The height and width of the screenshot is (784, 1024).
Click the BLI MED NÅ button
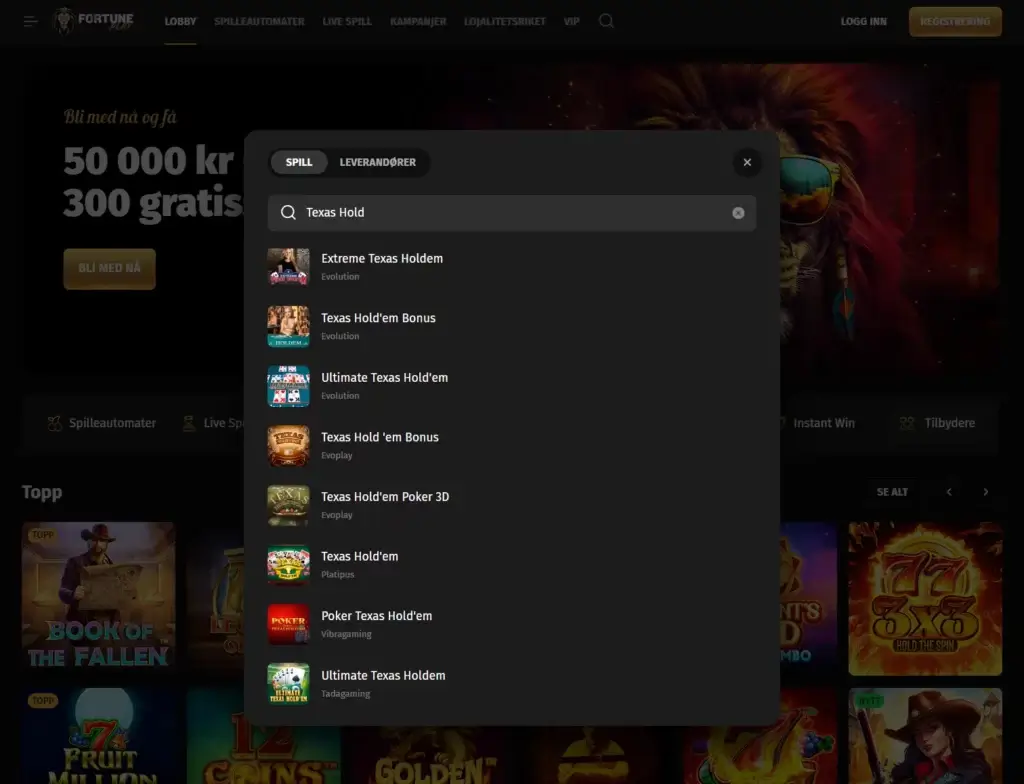(x=110, y=269)
